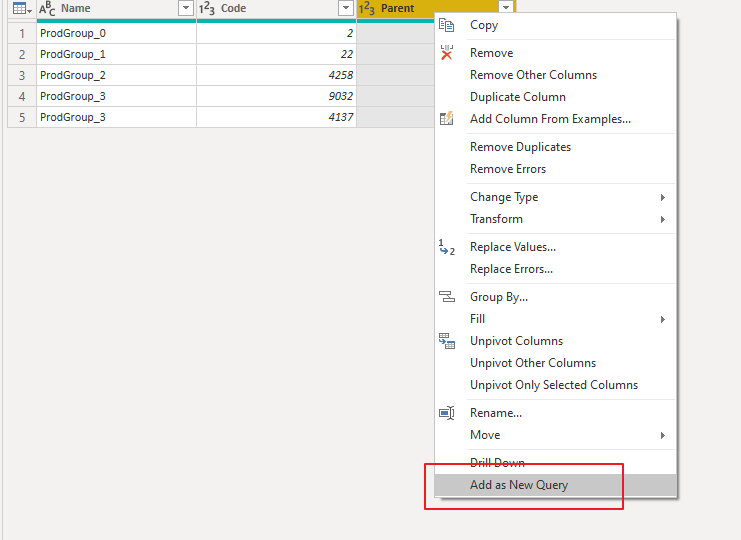Choose Rename option
This screenshot has height=540, width=741.
(x=556, y=413)
